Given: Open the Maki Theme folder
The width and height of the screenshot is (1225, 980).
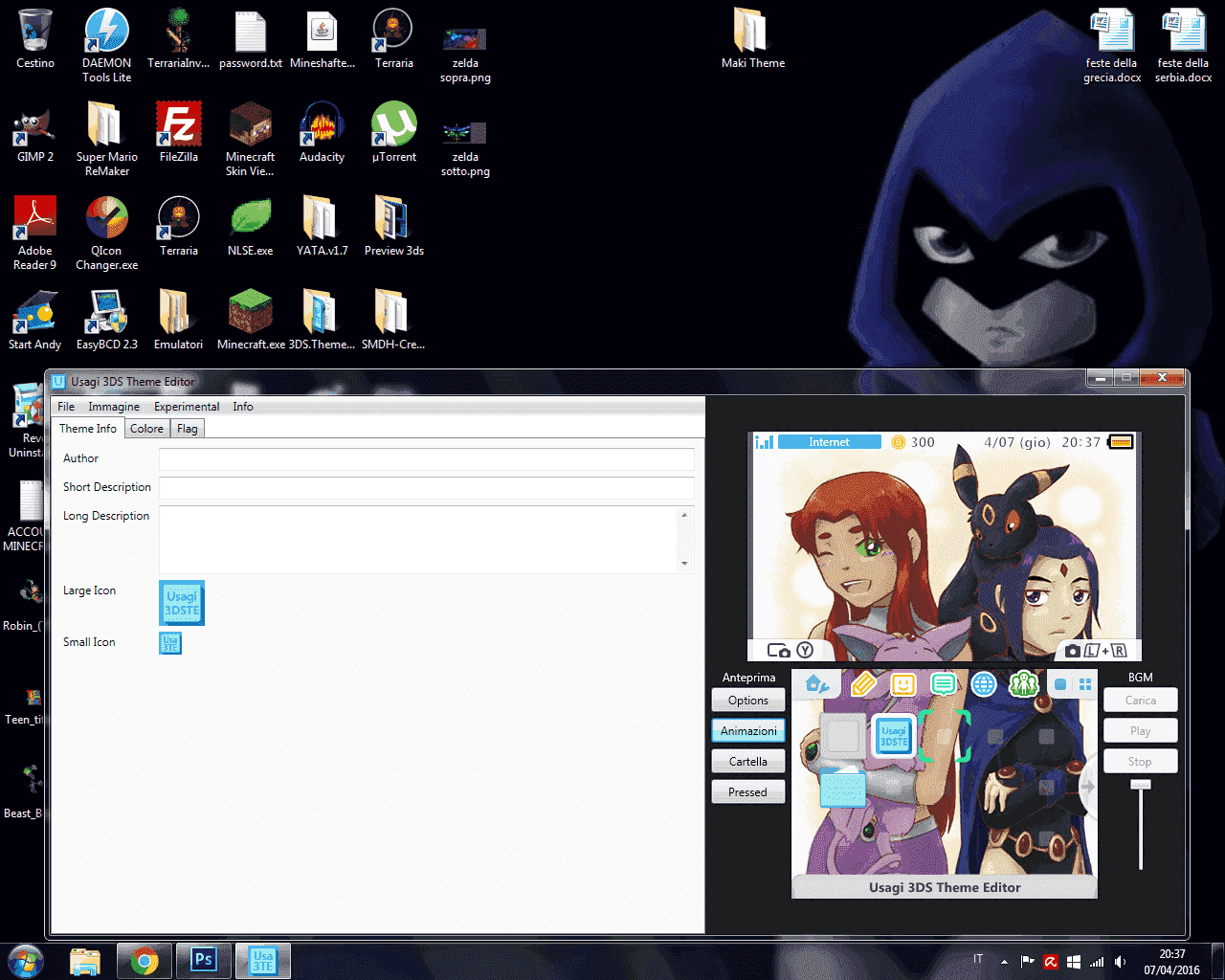Looking at the screenshot, I should (x=753, y=38).
